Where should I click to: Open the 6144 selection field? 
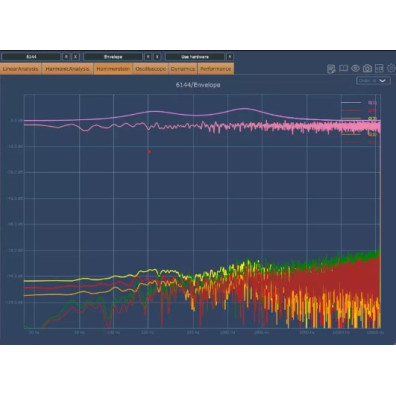tap(31, 57)
